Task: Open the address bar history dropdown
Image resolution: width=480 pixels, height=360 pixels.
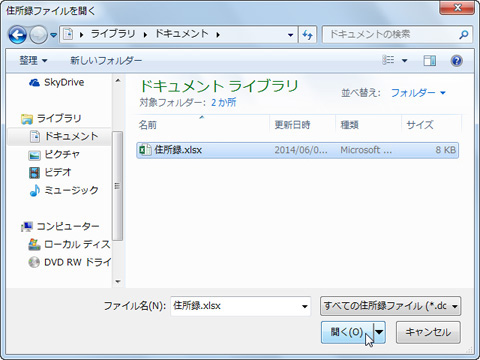Action: (x=290, y=35)
